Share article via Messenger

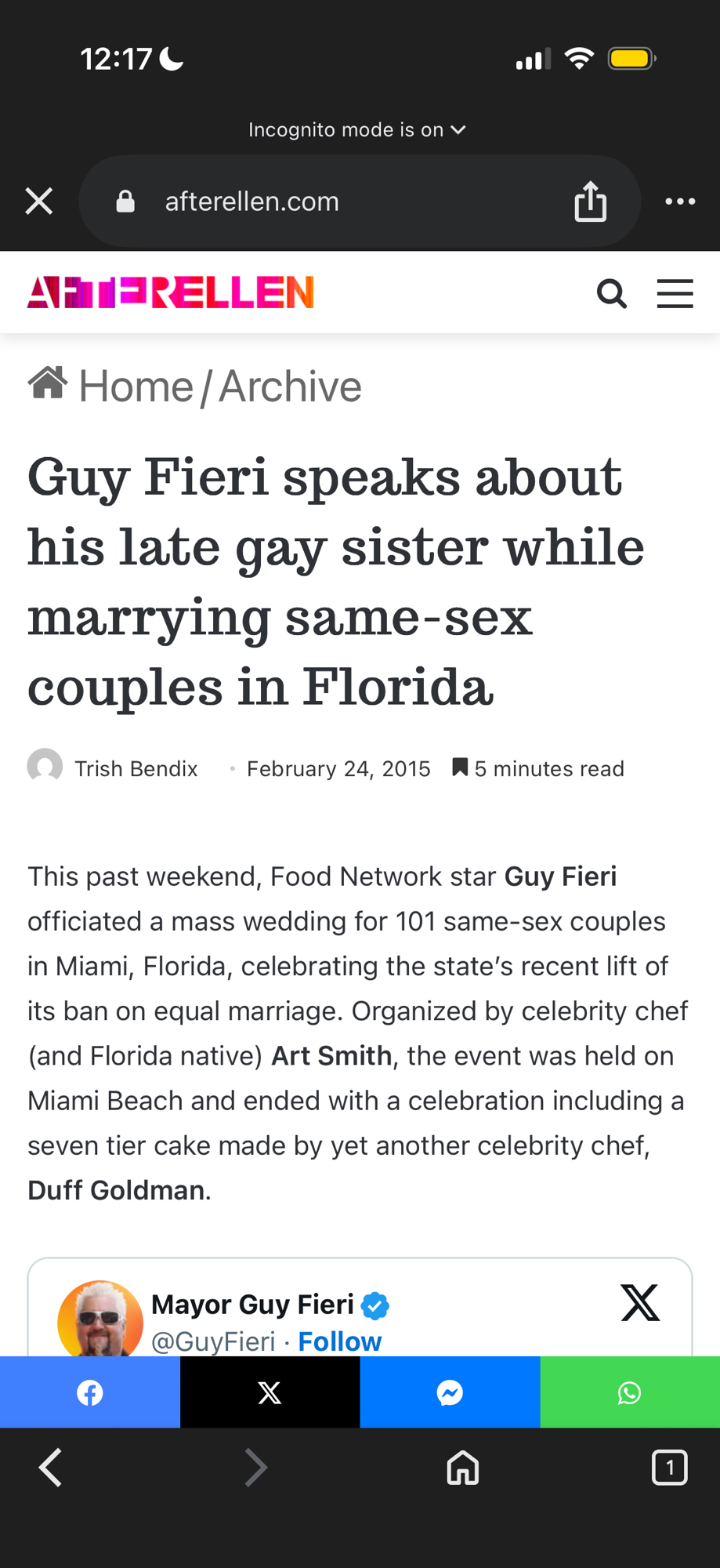[x=450, y=1392]
